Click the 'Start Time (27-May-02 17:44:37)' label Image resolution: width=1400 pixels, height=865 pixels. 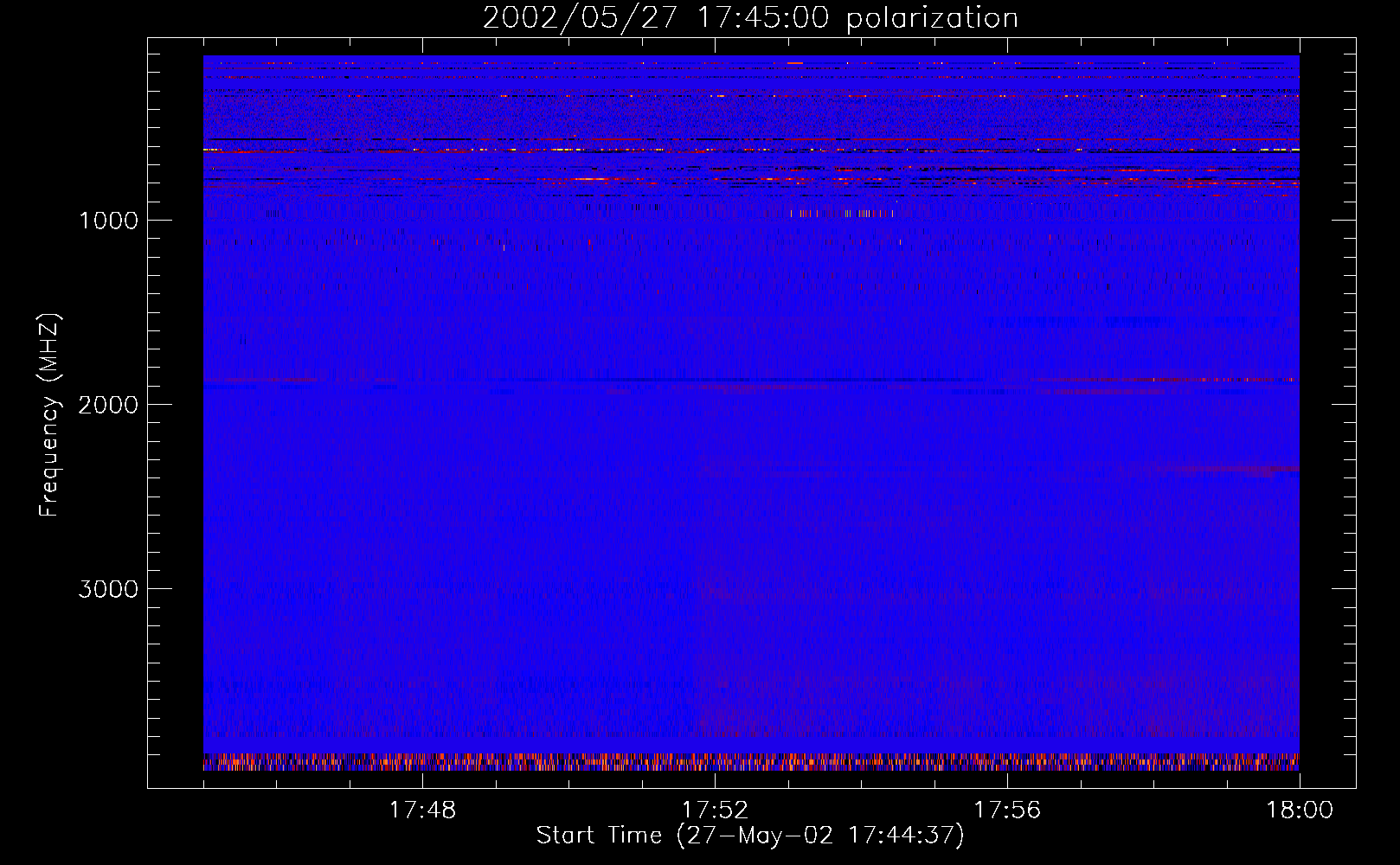pos(750,836)
